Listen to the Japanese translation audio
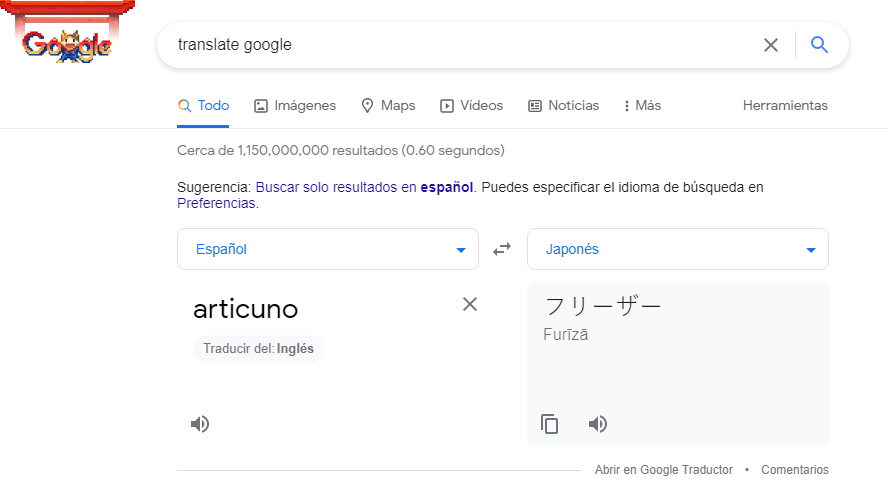888x494 pixels. [x=597, y=424]
